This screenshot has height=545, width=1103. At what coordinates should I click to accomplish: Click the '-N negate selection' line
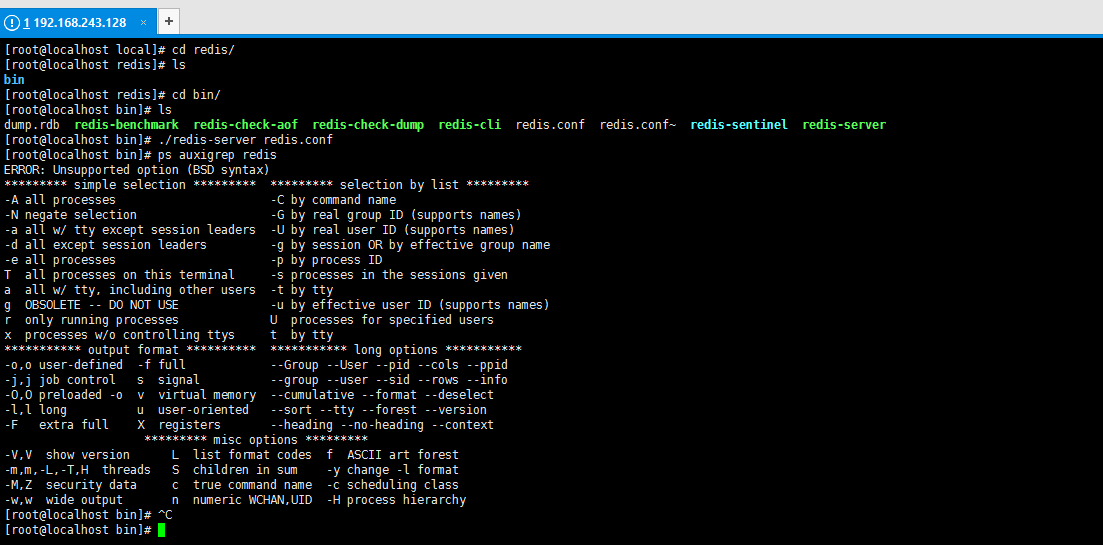[x=70, y=214]
